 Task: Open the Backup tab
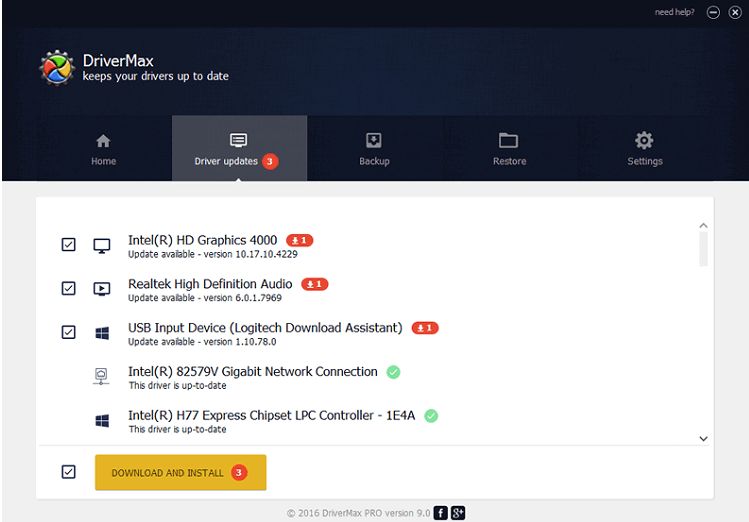[374, 149]
